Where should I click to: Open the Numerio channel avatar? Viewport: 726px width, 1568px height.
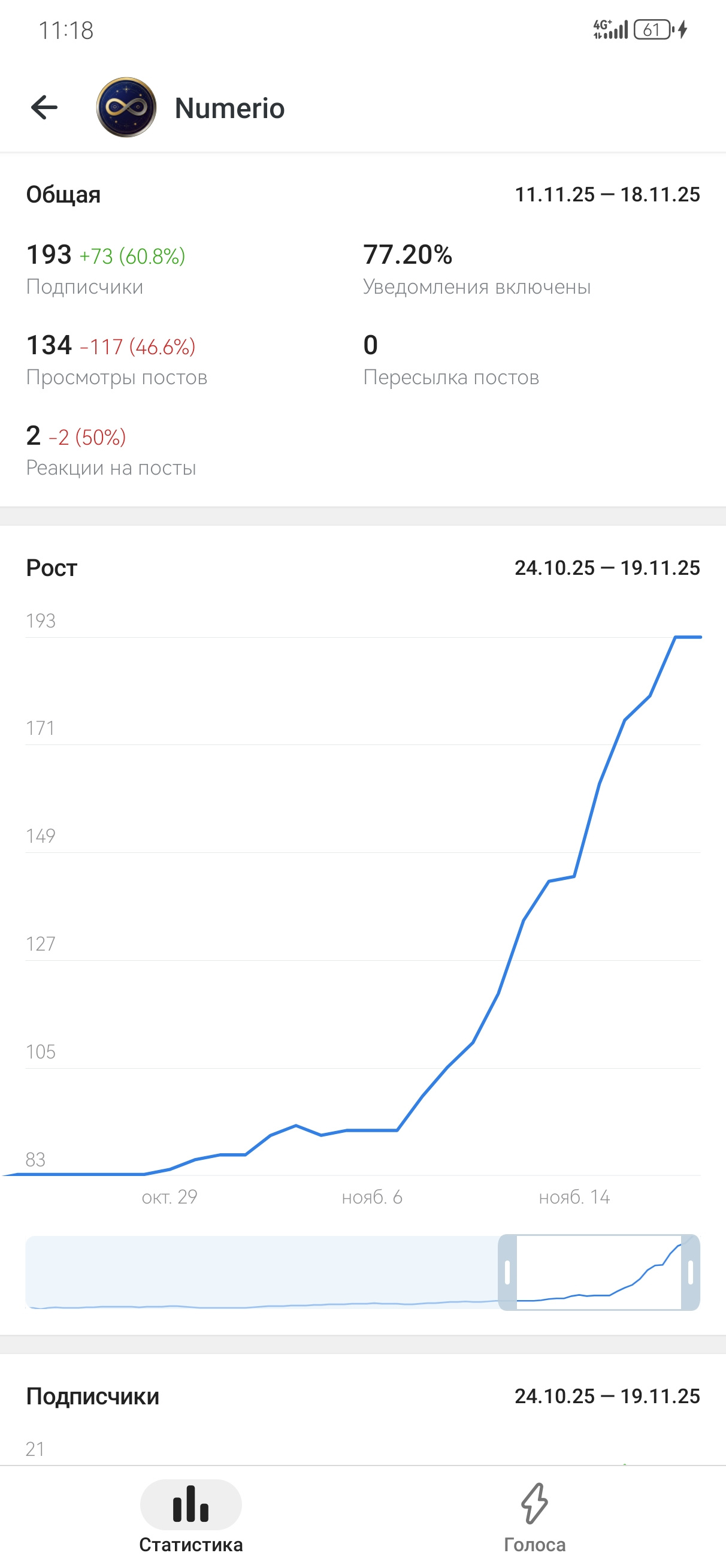(x=126, y=108)
